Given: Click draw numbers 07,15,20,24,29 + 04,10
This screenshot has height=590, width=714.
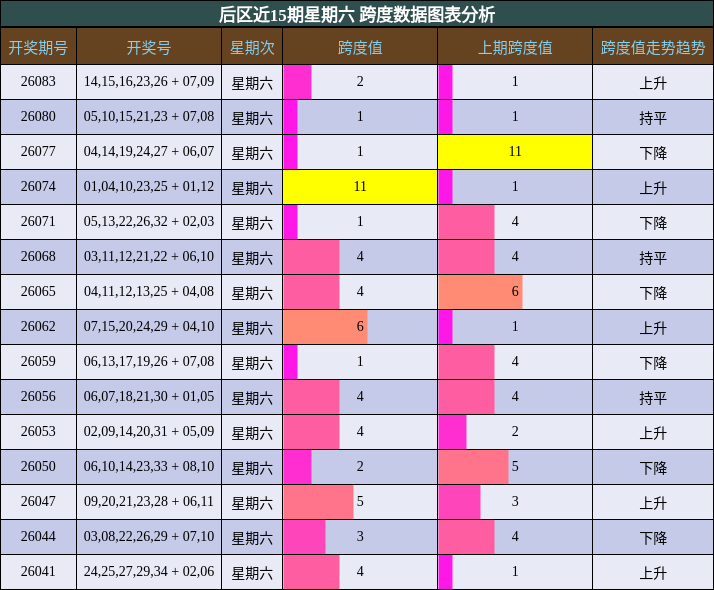Looking at the screenshot, I should pyautogui.click(x=149, y=326).
